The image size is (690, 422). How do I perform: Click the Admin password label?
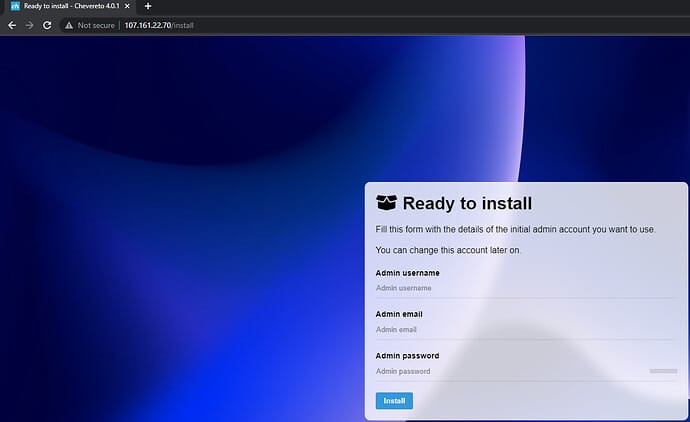[x=407, y=356]
